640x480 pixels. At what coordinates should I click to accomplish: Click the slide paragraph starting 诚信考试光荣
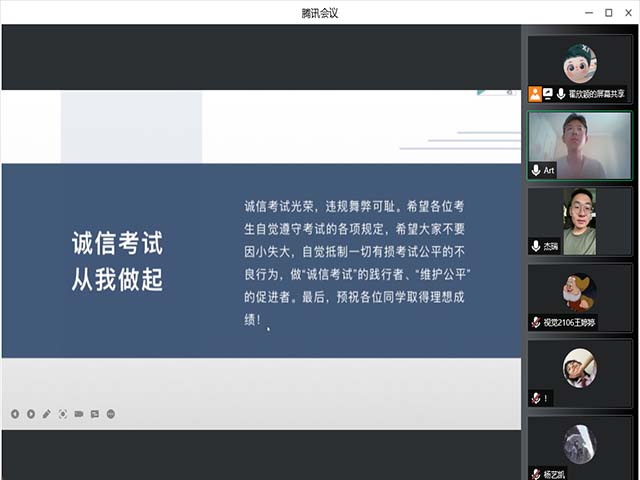pyautogui.click(x=356, y=263)
